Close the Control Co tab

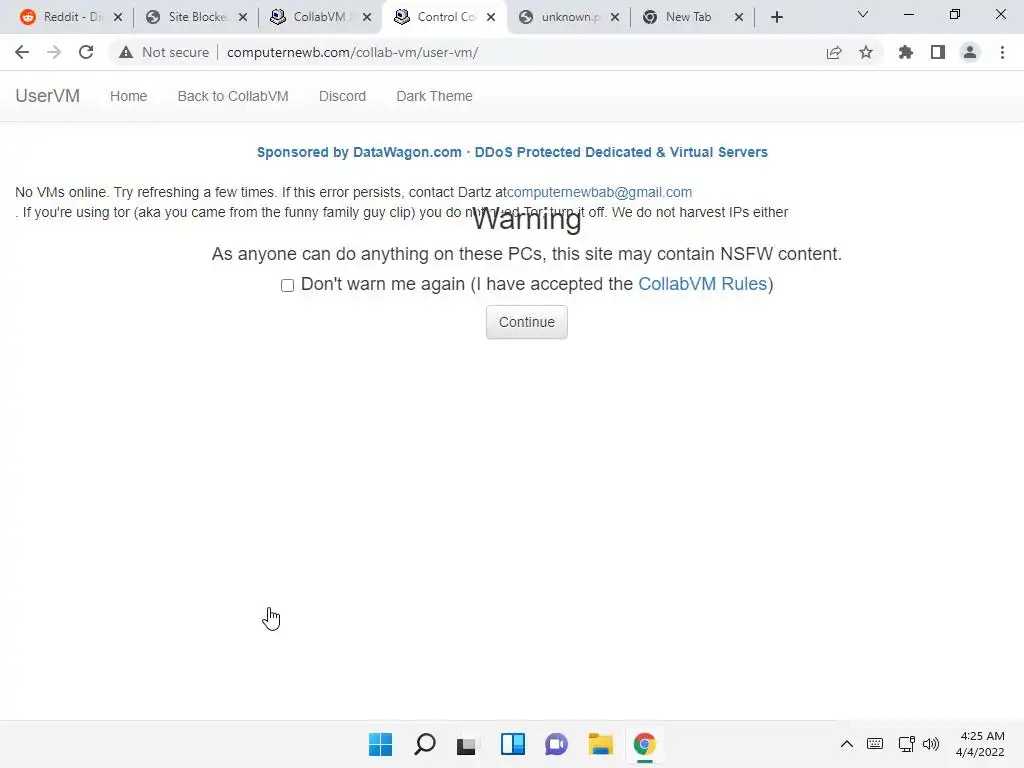[x=491, y=17]
